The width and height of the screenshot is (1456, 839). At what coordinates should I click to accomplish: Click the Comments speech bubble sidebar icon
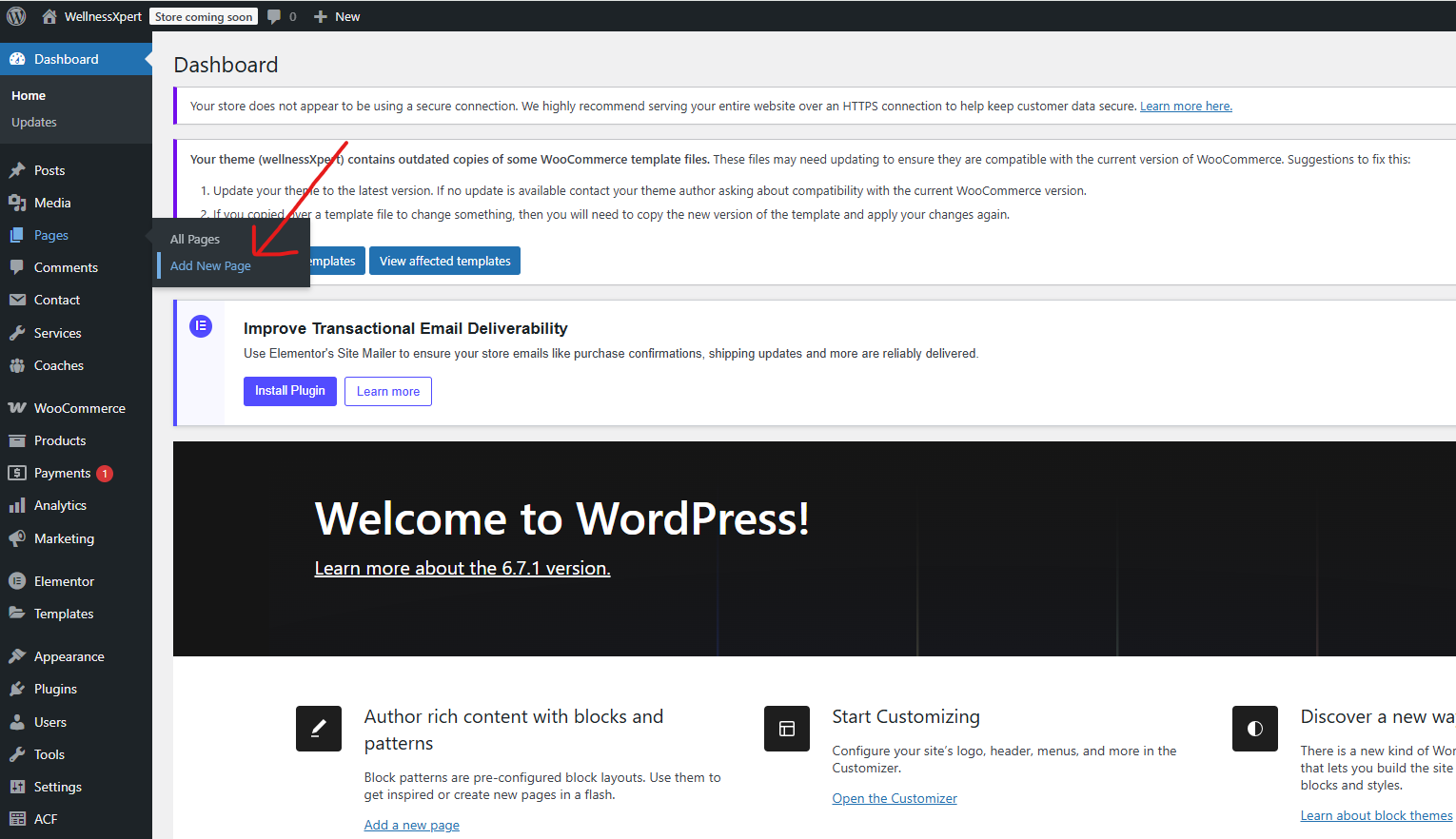click(x=17, y=267)
